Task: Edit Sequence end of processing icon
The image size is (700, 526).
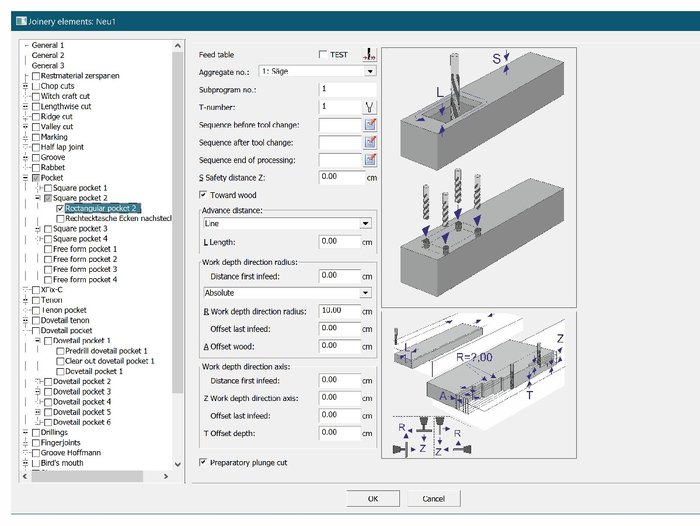Action: click(370, 160)
